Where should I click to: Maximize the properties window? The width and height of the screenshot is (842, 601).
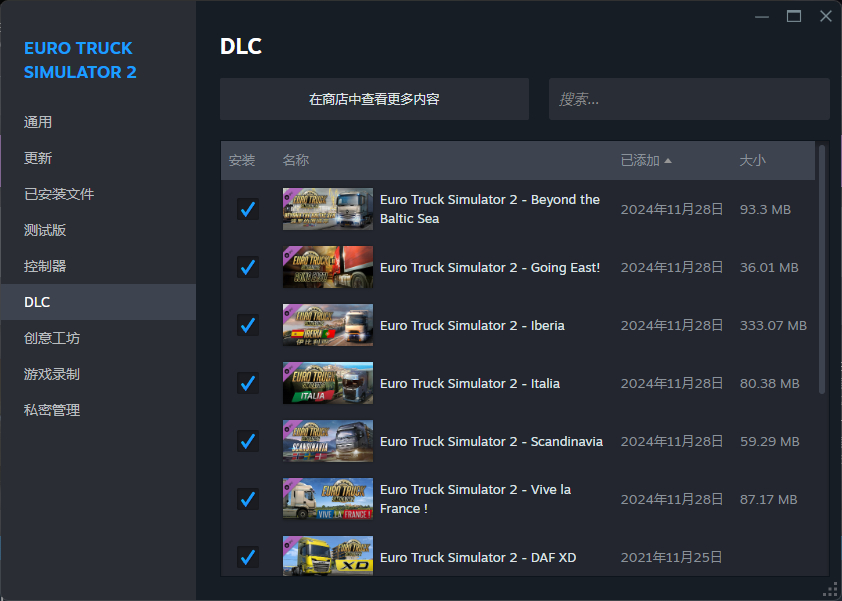[x=794, y=17]
